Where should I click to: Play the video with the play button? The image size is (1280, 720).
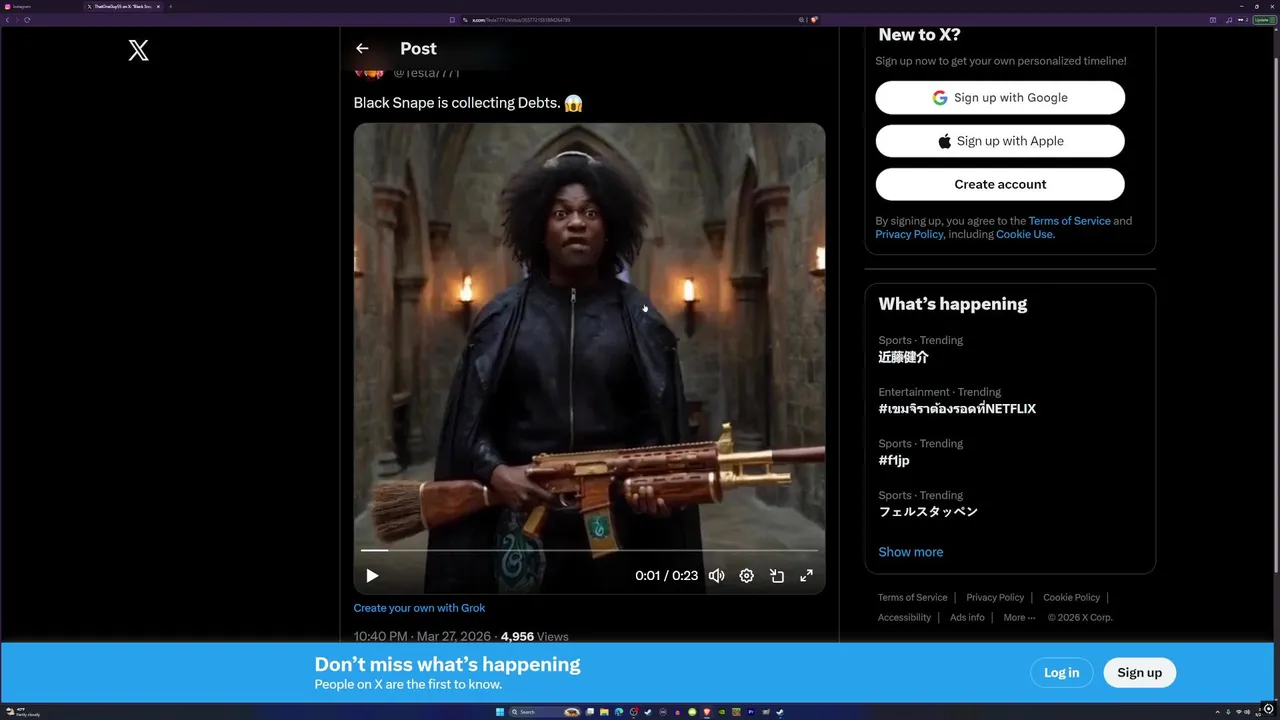tap(372, 575)
